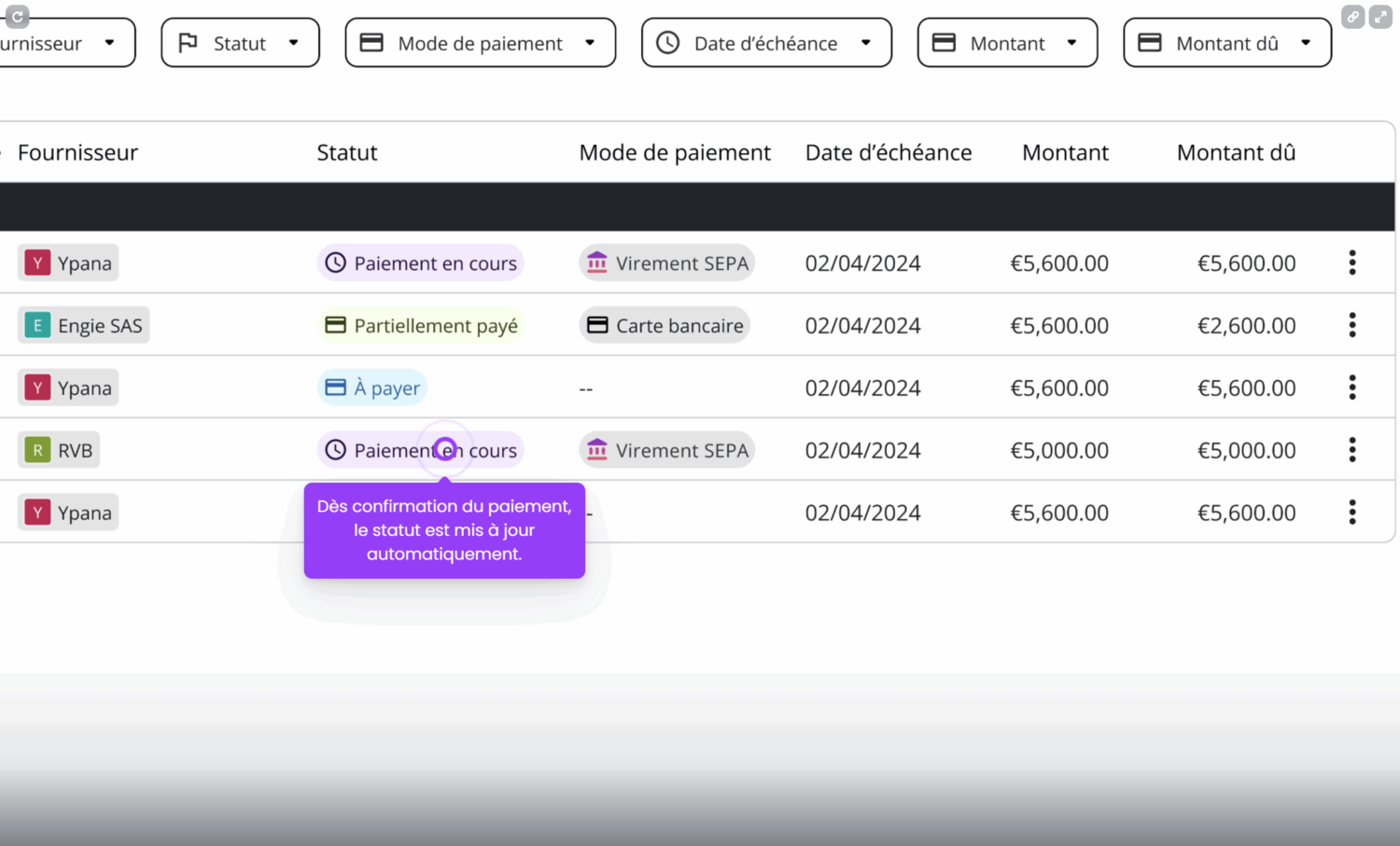
Task: Click the due date in Engie SAS row
Action: coord(863,326)
